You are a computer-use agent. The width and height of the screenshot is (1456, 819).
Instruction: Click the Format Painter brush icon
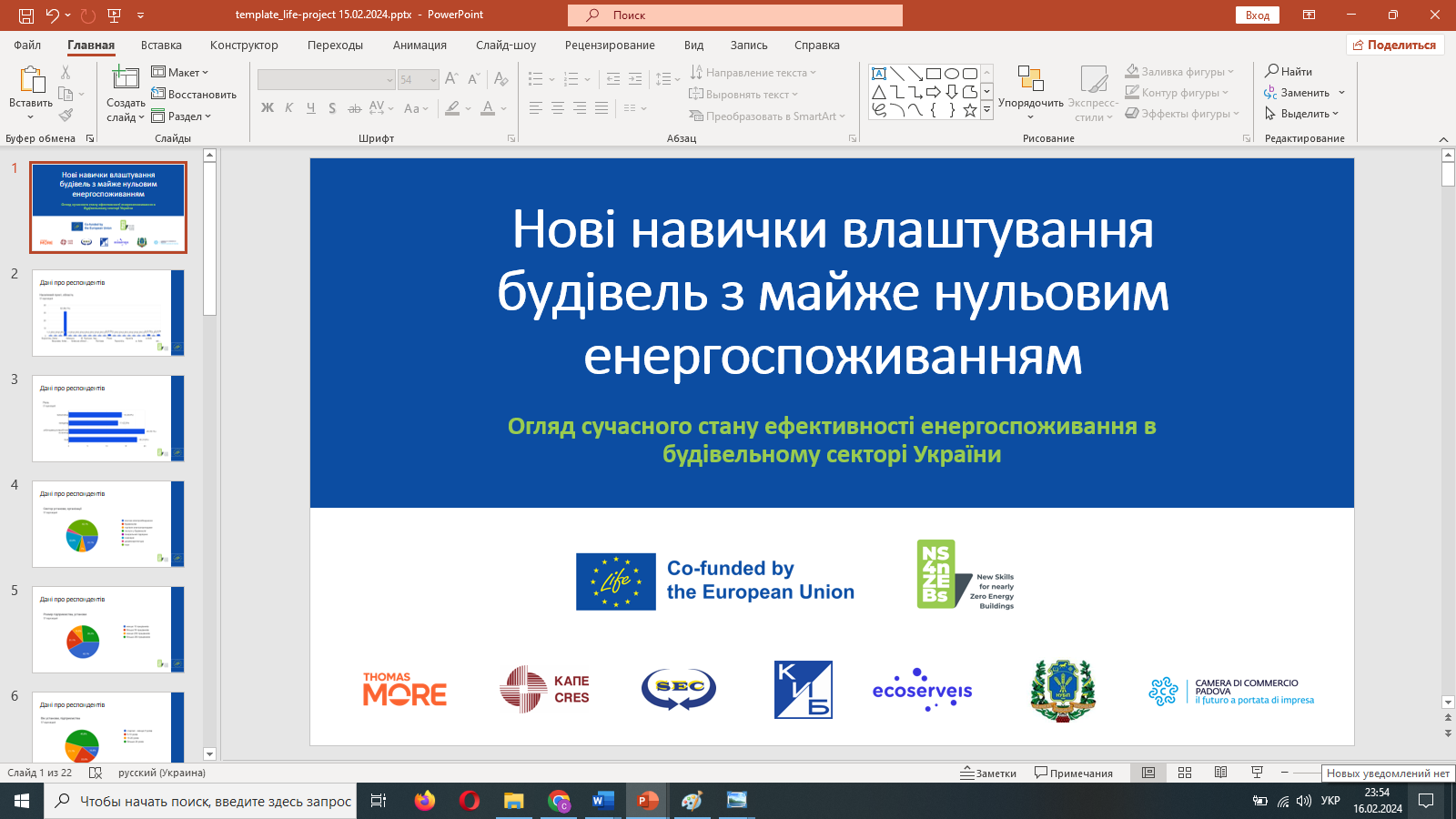(66, 116)
